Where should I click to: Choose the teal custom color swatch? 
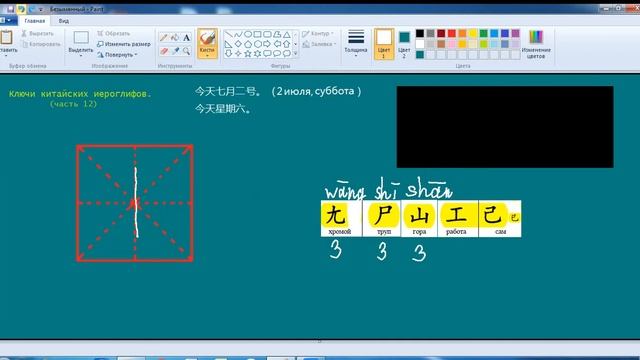[420, 54]
